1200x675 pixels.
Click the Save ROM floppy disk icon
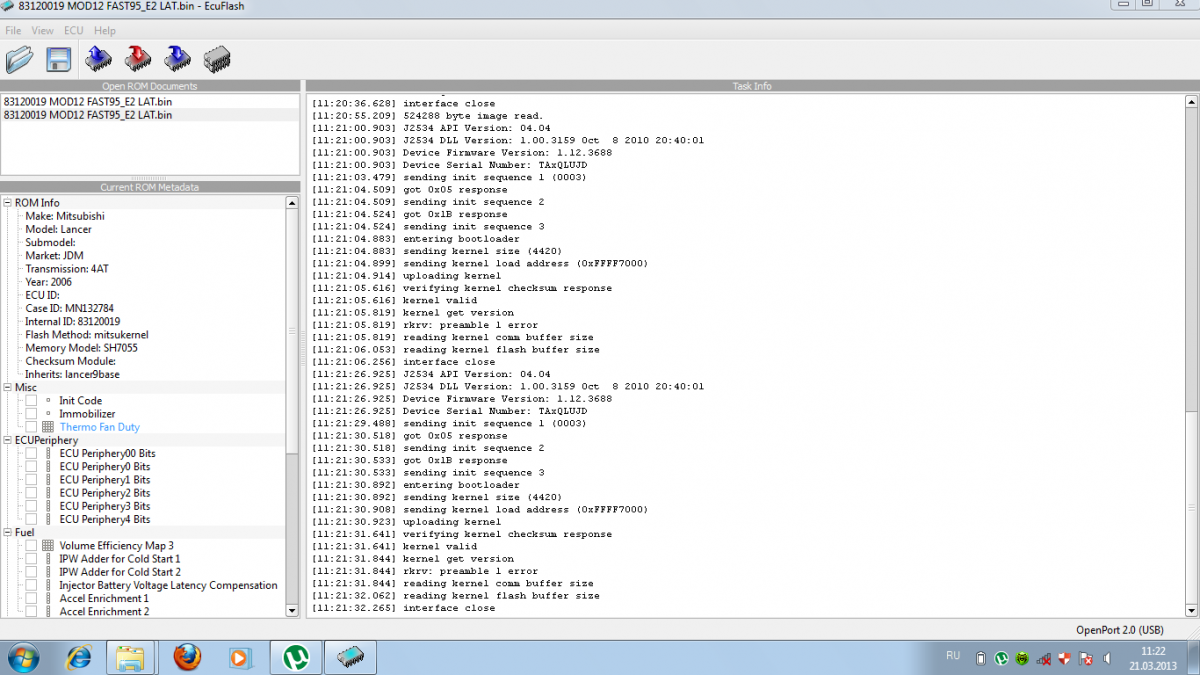(x=58, y=60)
